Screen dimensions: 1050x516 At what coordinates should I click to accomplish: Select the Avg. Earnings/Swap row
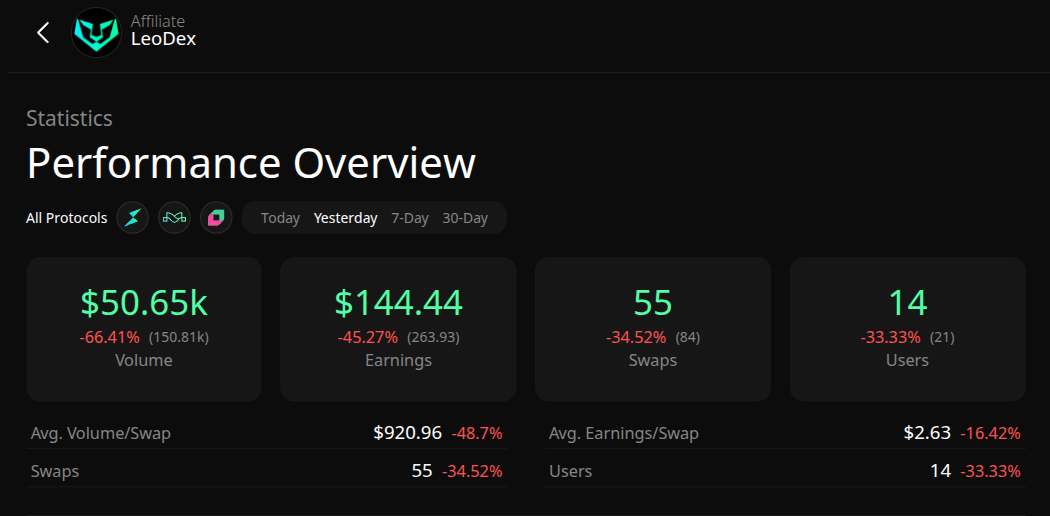tap(785, 433)
